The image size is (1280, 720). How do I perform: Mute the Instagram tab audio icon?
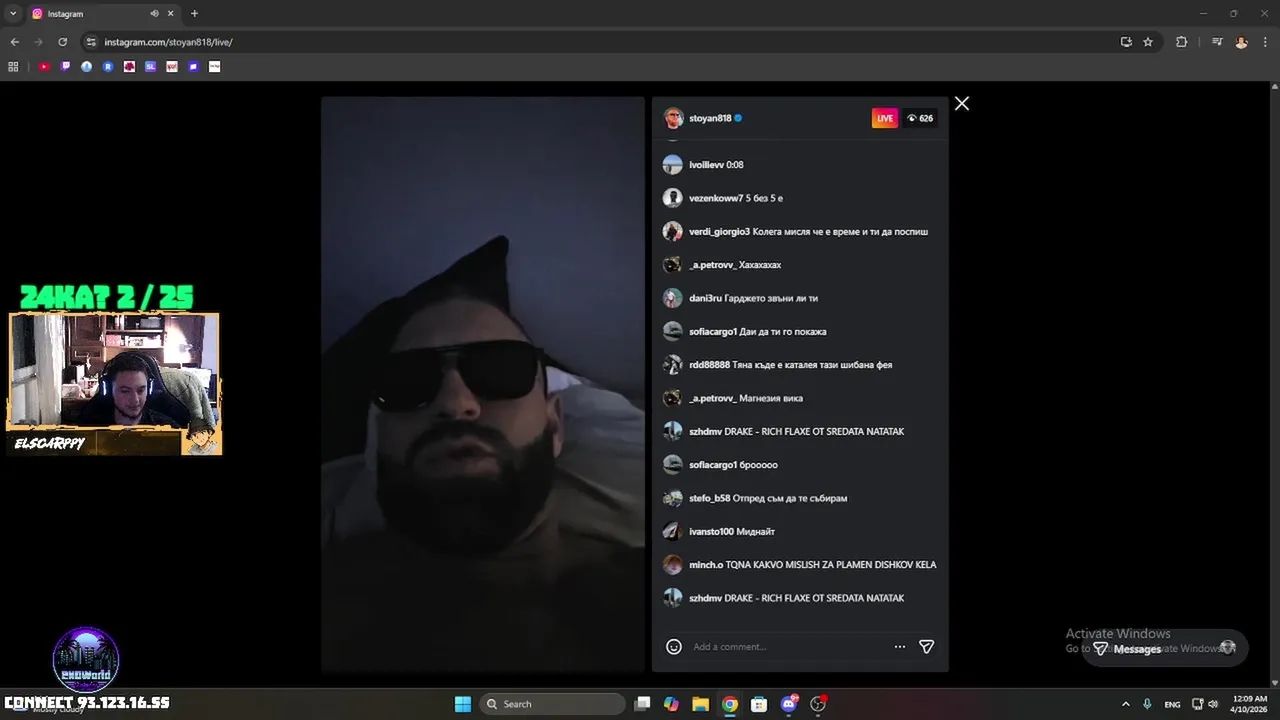coord(154,14)
